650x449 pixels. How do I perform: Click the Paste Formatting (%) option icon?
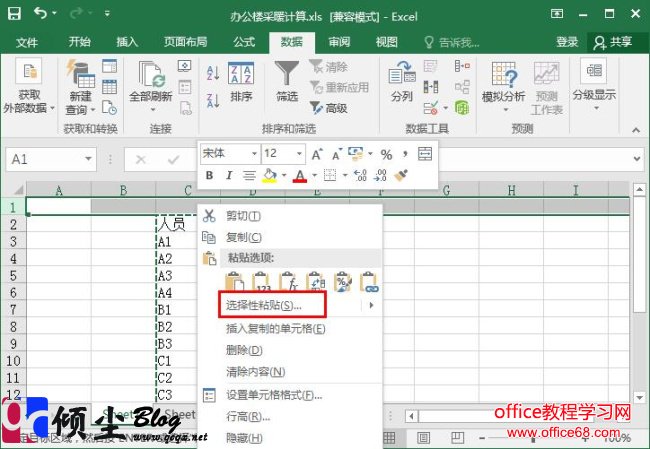click(342, 282)
